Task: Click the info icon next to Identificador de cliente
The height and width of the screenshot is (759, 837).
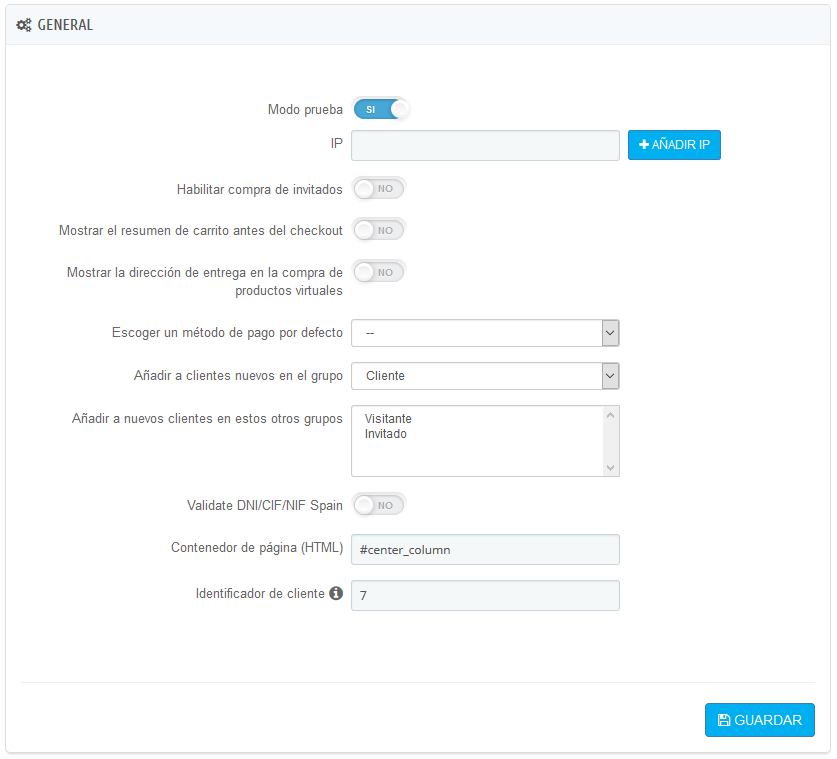Action: pos(336,593)
